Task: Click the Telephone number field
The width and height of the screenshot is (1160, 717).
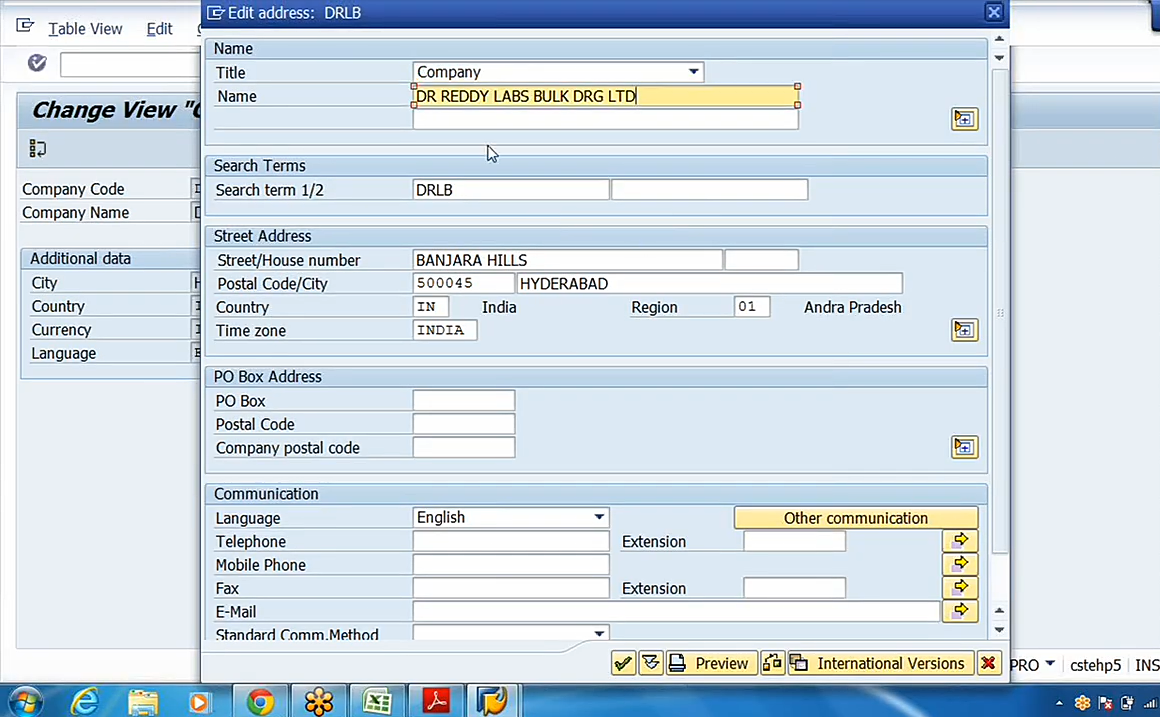Action: (510, 541)
